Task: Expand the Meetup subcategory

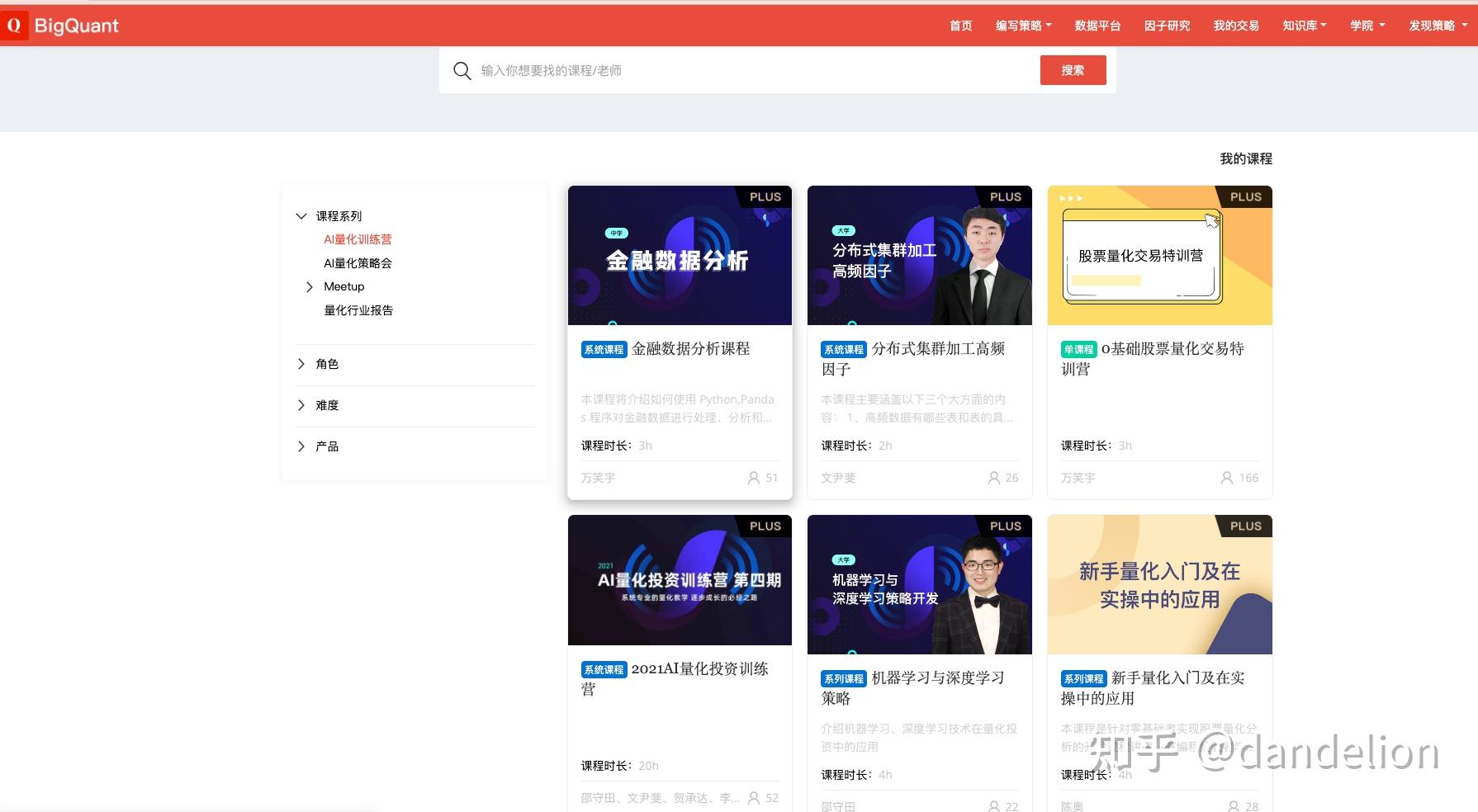Action: click(x=310, y=286)
